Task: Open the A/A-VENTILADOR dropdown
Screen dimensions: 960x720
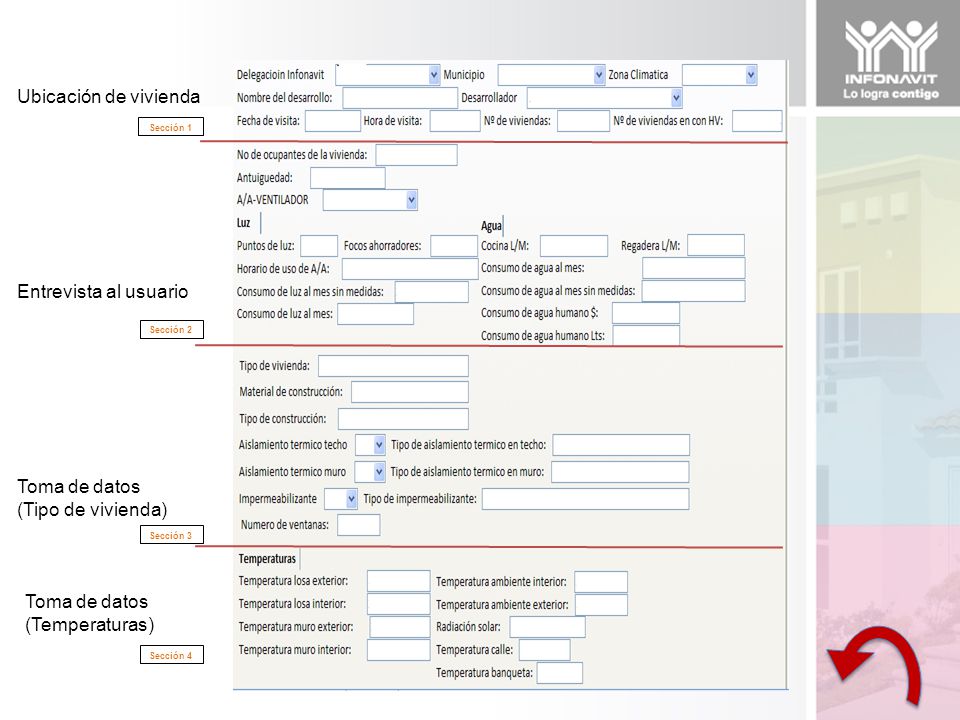Action: coord(370,200)
